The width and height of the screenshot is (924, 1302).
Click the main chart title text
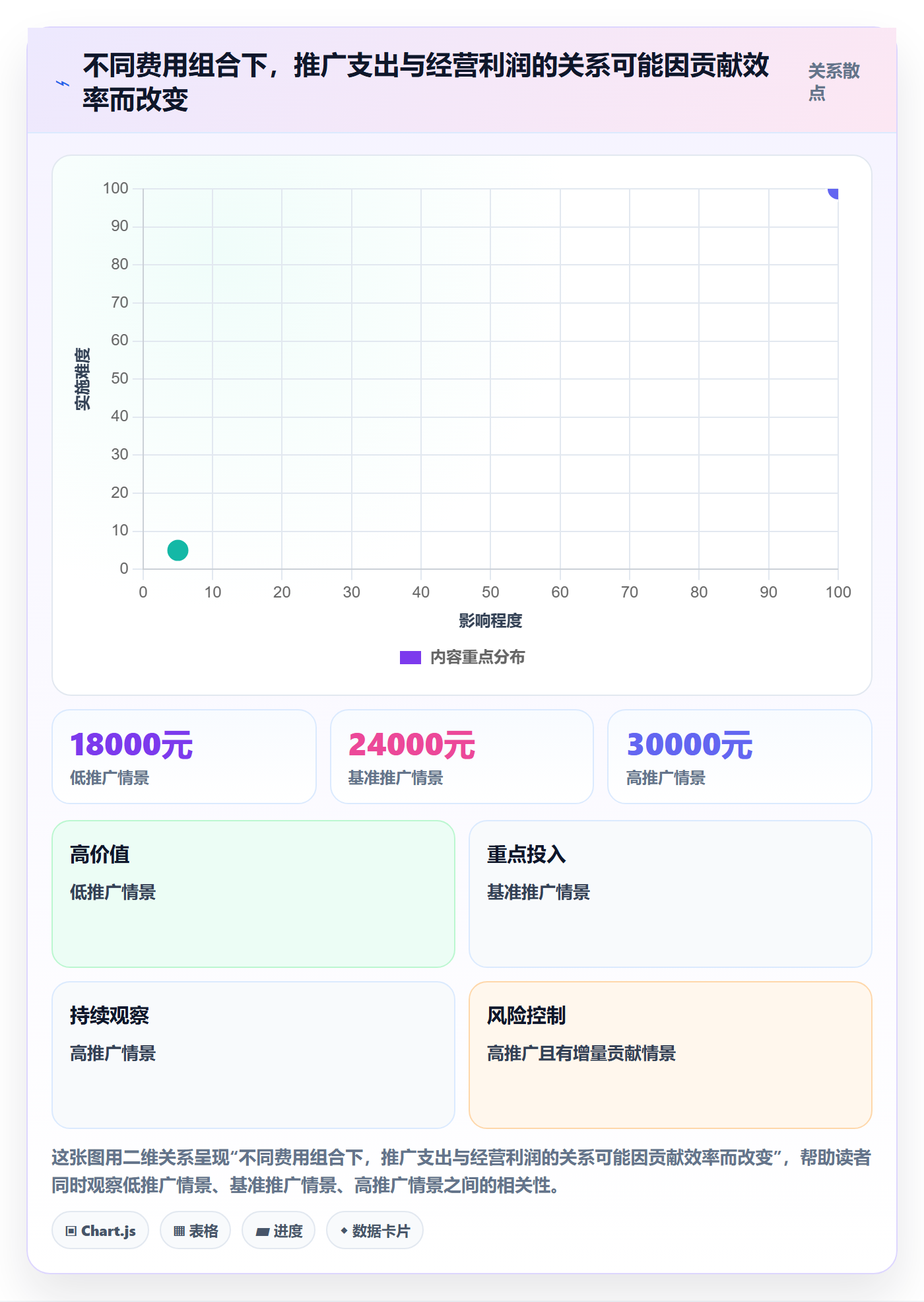tap(426, 83)
